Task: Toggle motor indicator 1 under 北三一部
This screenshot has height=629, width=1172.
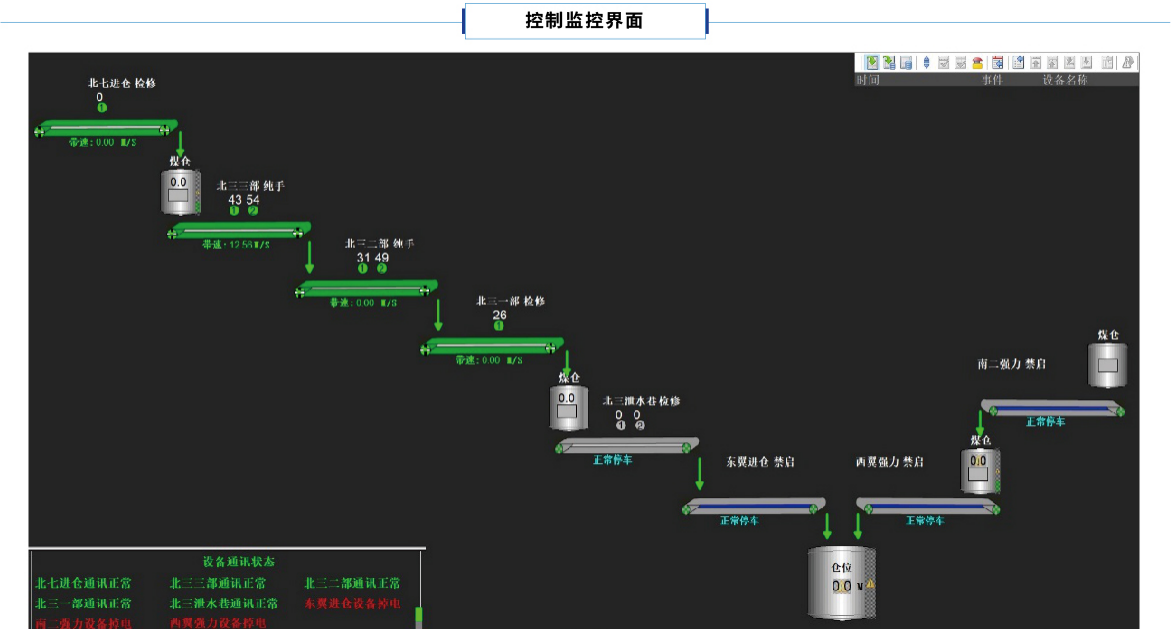Action: point(499,325)
